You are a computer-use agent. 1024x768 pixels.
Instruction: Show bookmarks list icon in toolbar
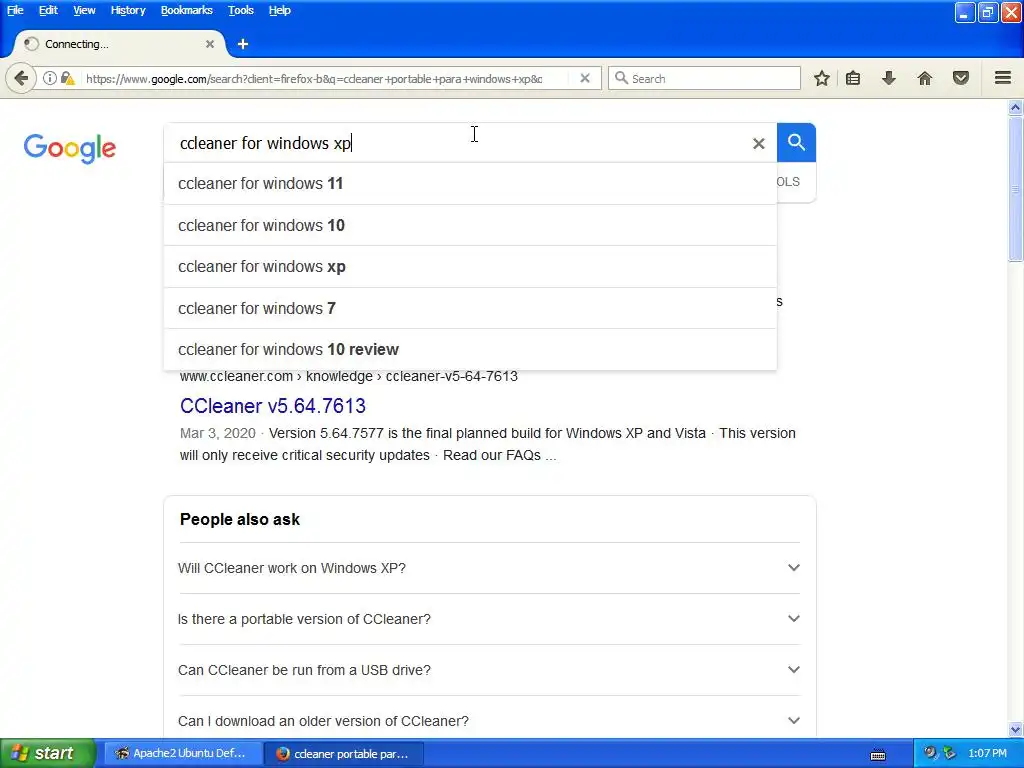point(853,78)
